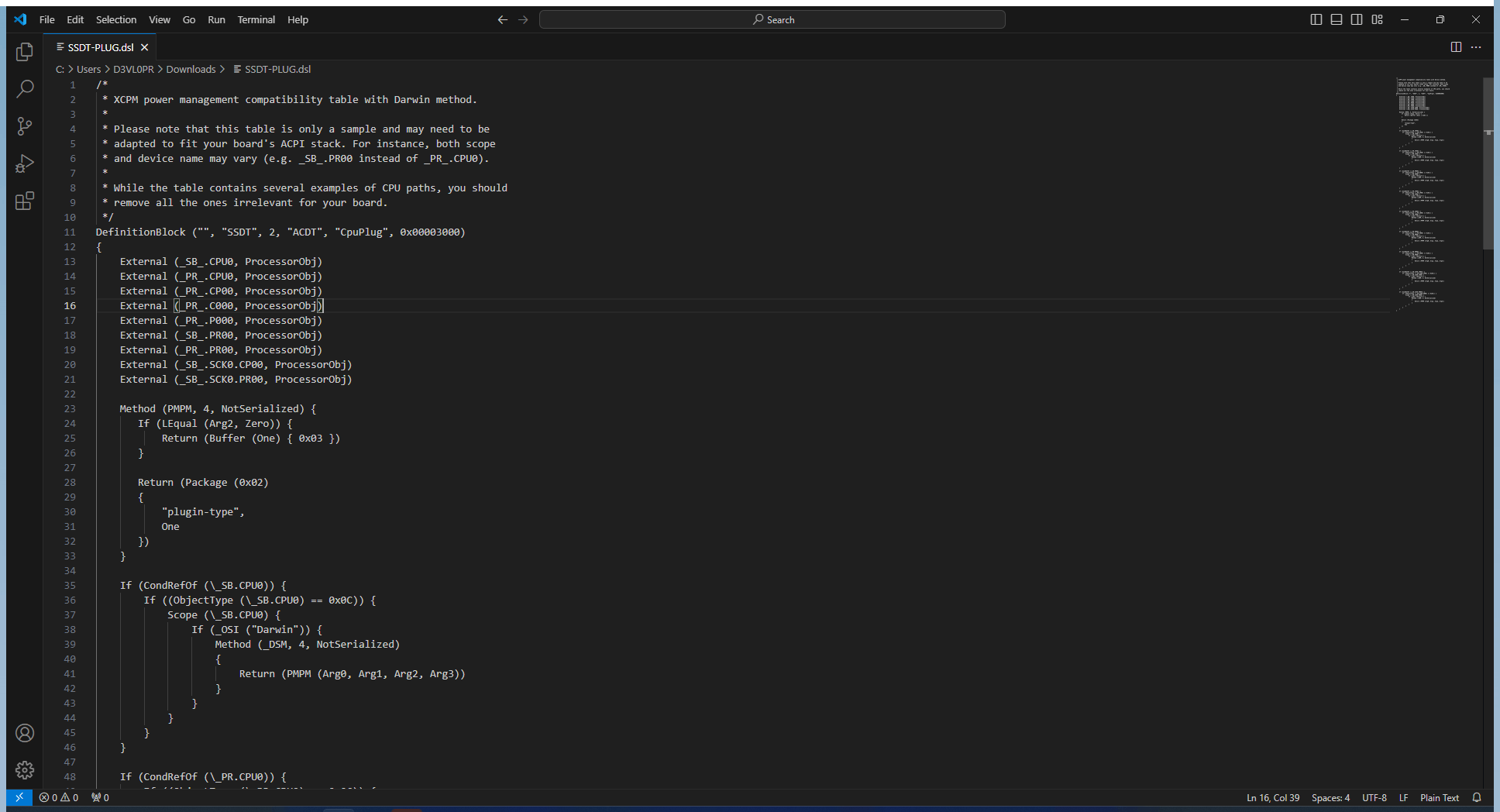Expand the Downloads breadcrumb
1500x812 pixels.
click(191, 69)
